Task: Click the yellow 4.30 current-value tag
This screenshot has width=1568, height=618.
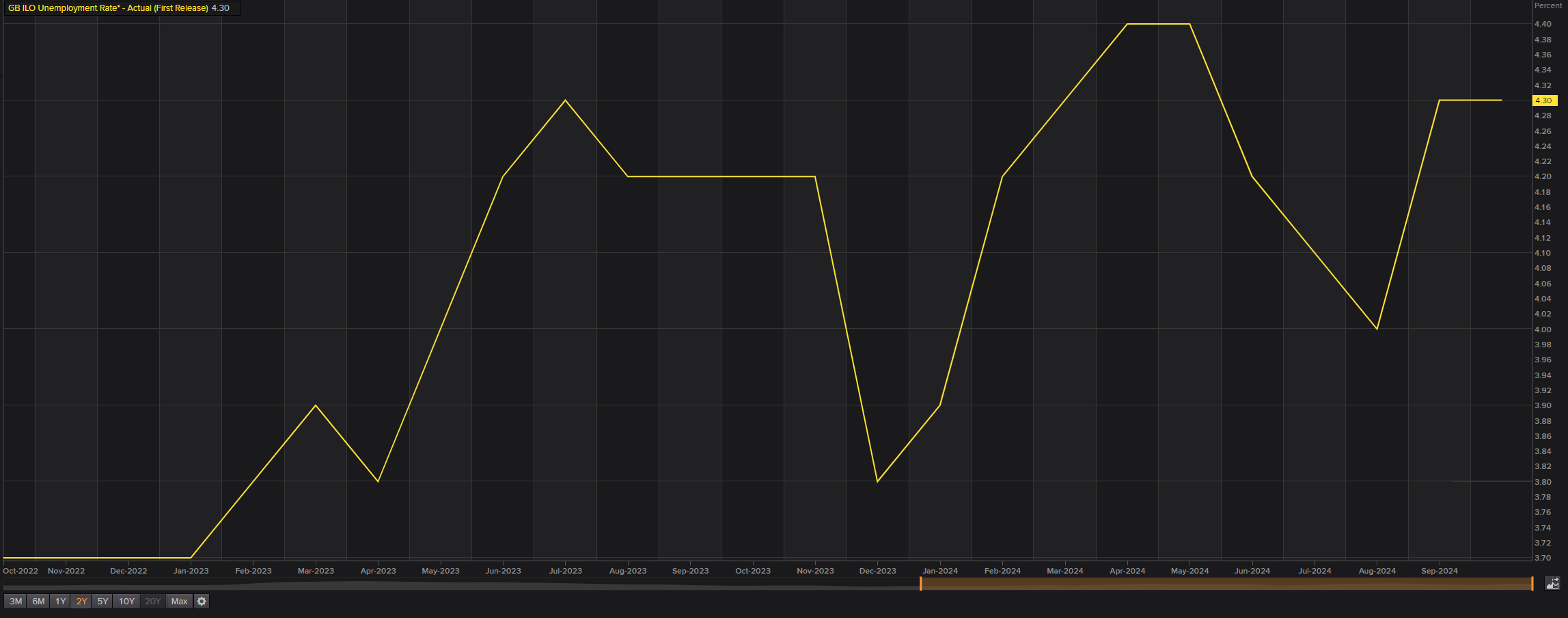Action: point(1543,100)
